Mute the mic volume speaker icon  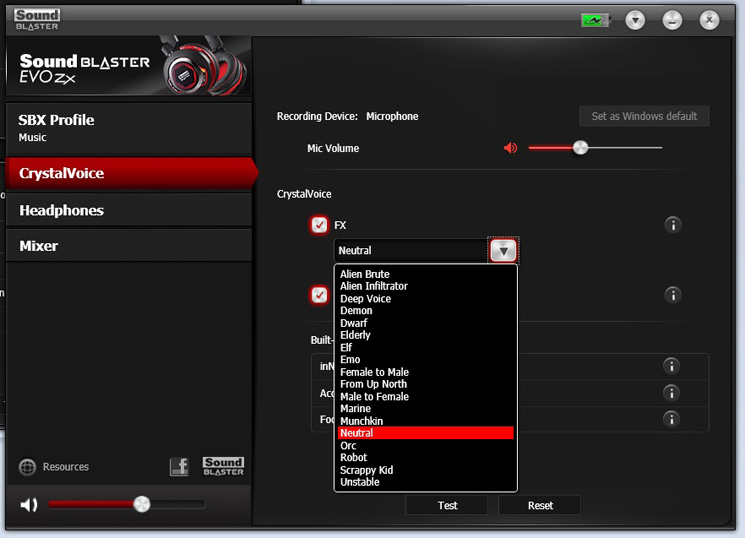point(510,148)
